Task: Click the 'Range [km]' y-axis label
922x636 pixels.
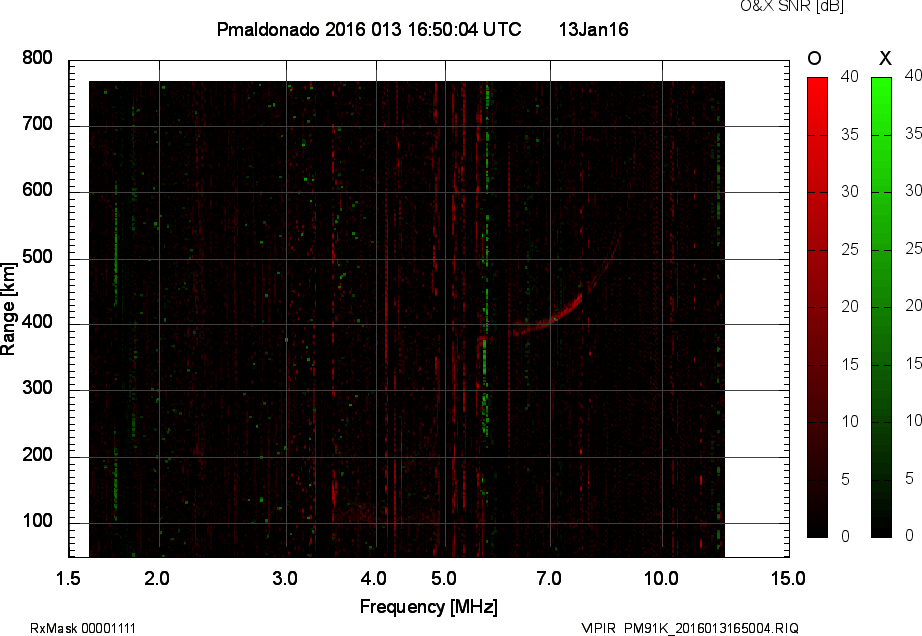Action: (x=8, y=309)
